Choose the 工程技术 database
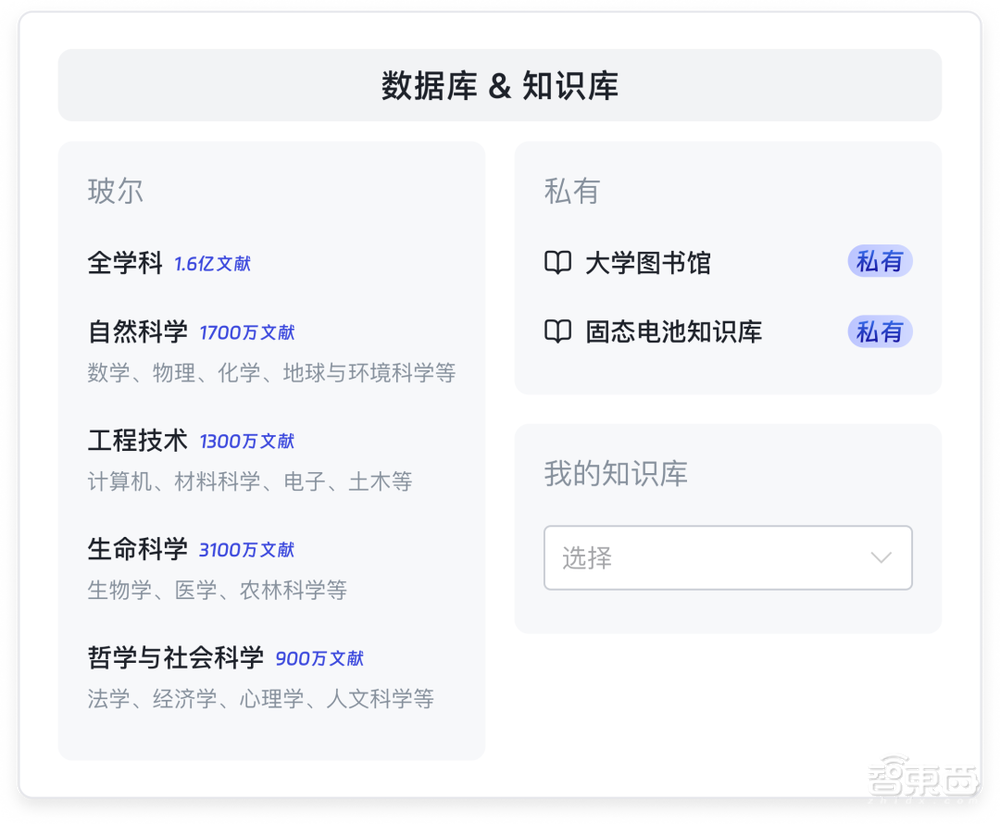 (x=138, y=439)
